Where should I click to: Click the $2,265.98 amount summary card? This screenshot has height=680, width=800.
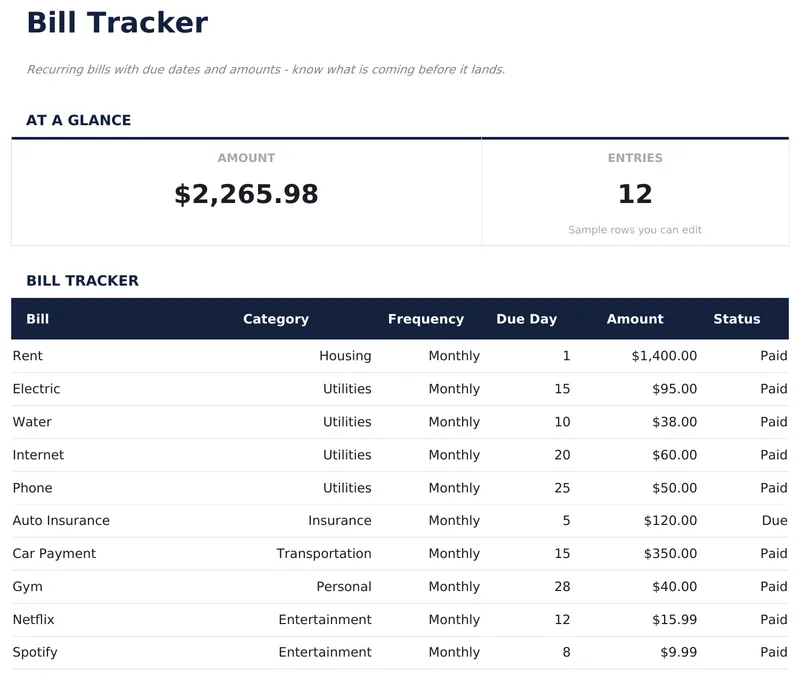pos(246,193)
